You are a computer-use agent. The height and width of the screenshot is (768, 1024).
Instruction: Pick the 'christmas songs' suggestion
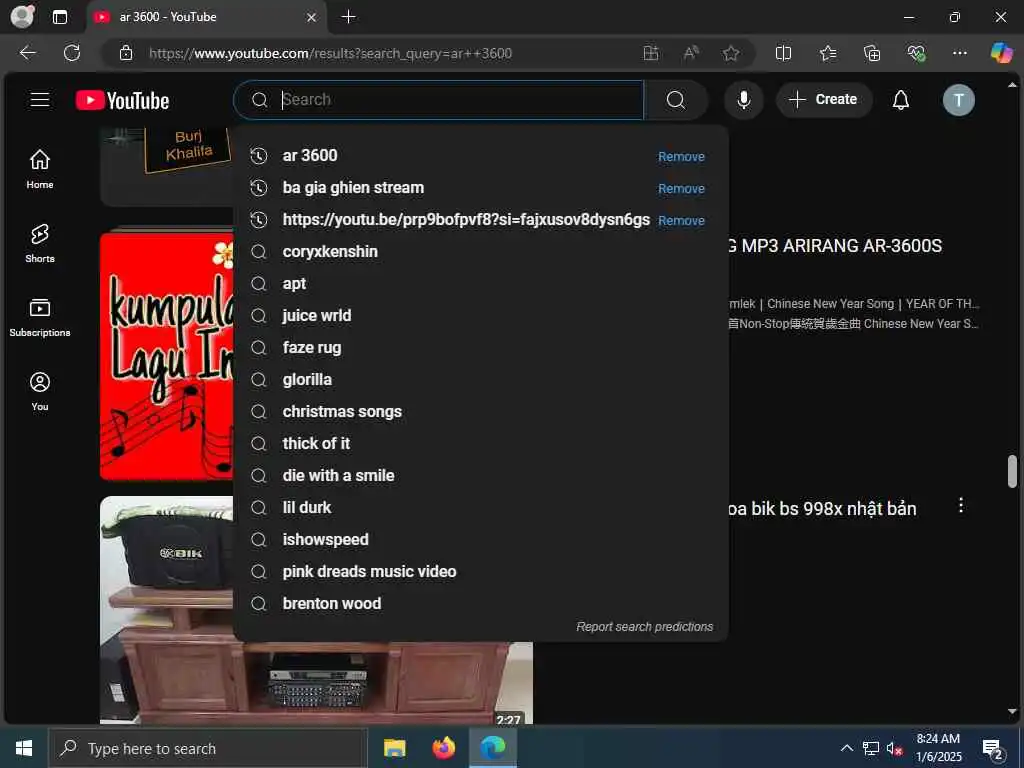480,411
